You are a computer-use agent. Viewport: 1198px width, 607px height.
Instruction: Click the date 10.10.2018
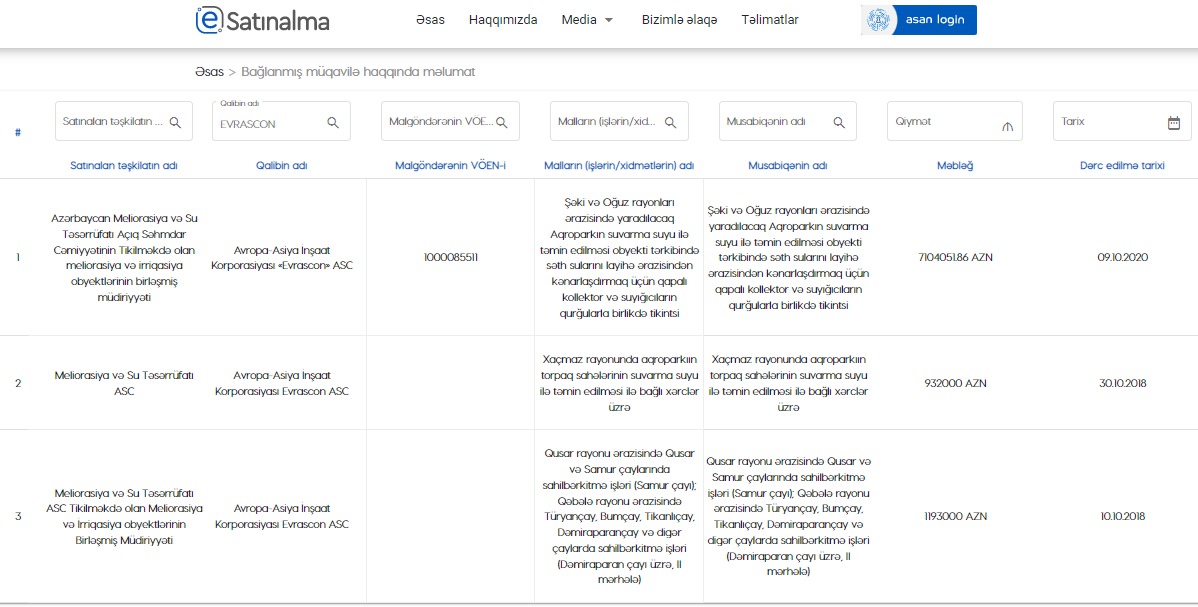pos(1122,516)
